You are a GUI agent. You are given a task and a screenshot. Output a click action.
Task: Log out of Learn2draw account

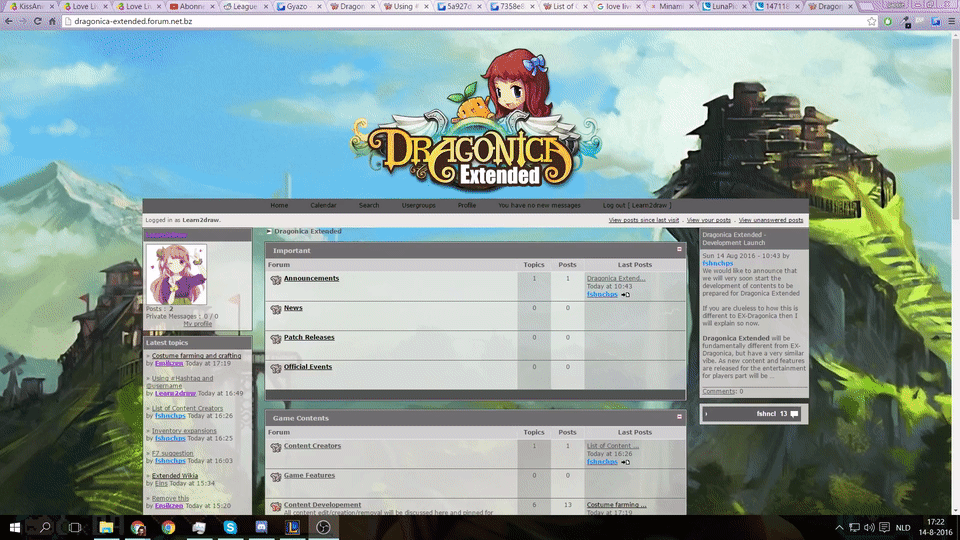[x=637, y=206]
